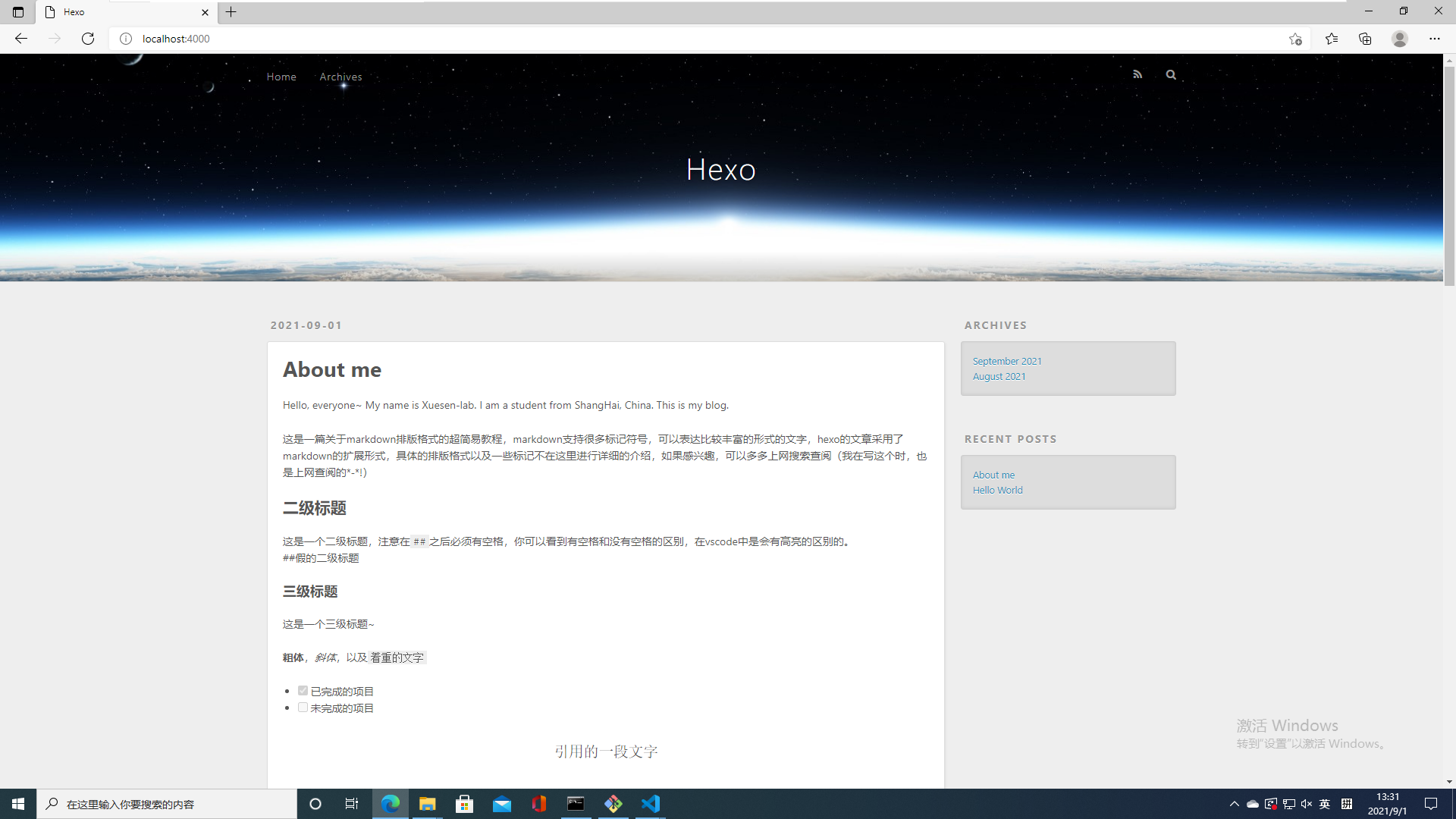Click the scrollbar down arrow
Image resolution: width=1456 pixels, height=819 pixels.
pos(1449,782)
